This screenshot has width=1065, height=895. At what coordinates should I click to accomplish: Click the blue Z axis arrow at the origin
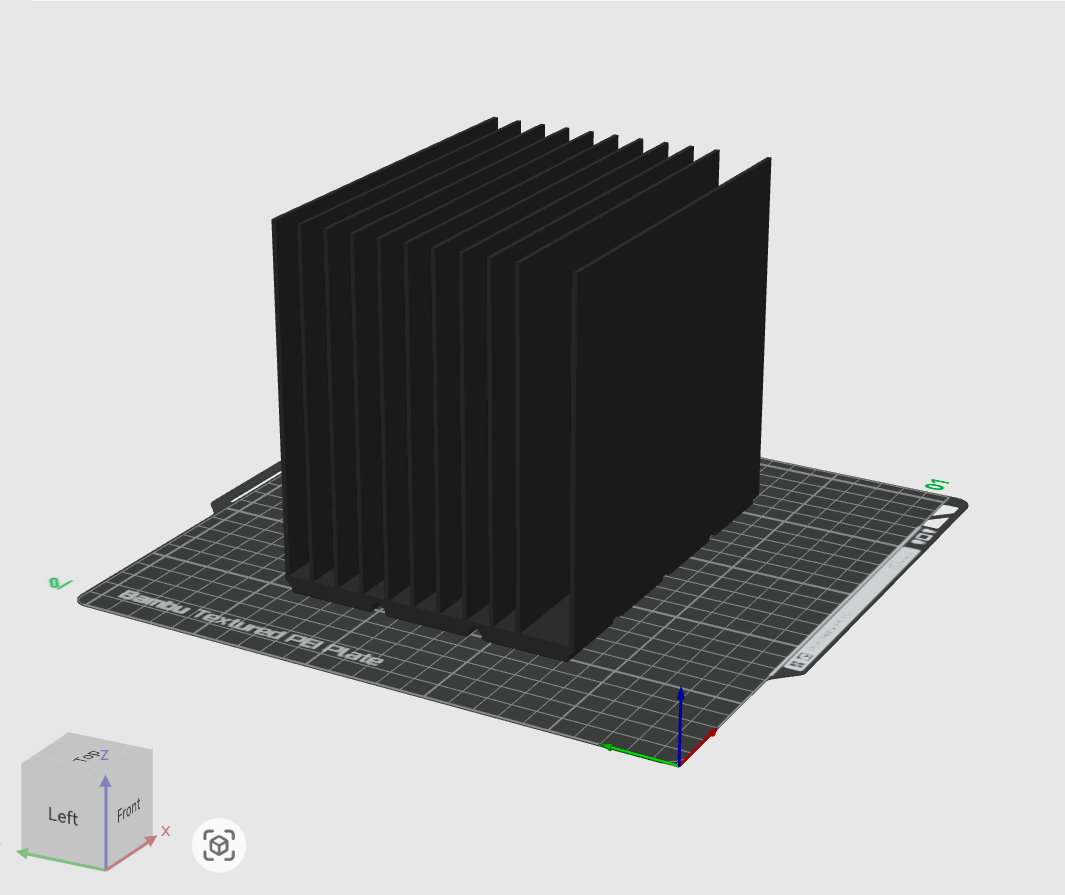click(680, 725)
